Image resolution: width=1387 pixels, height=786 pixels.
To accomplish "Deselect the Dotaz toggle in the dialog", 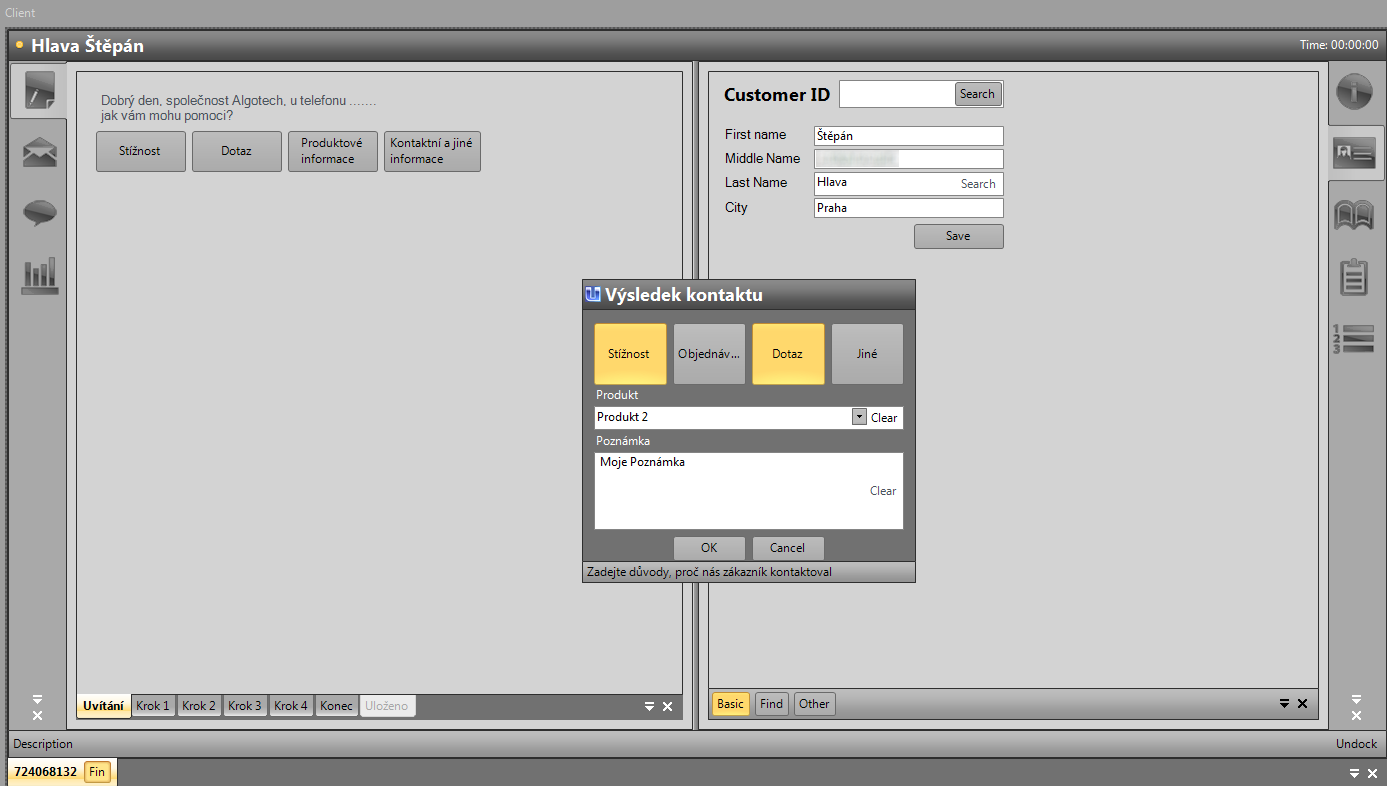I will tap(788, 354).
